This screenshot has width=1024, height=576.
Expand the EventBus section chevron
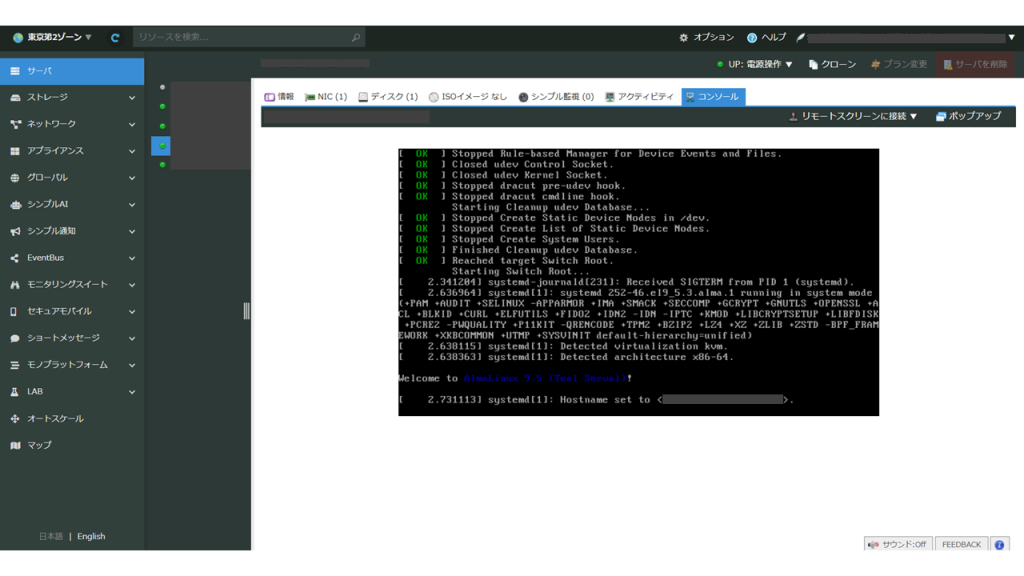coord(132,258)
